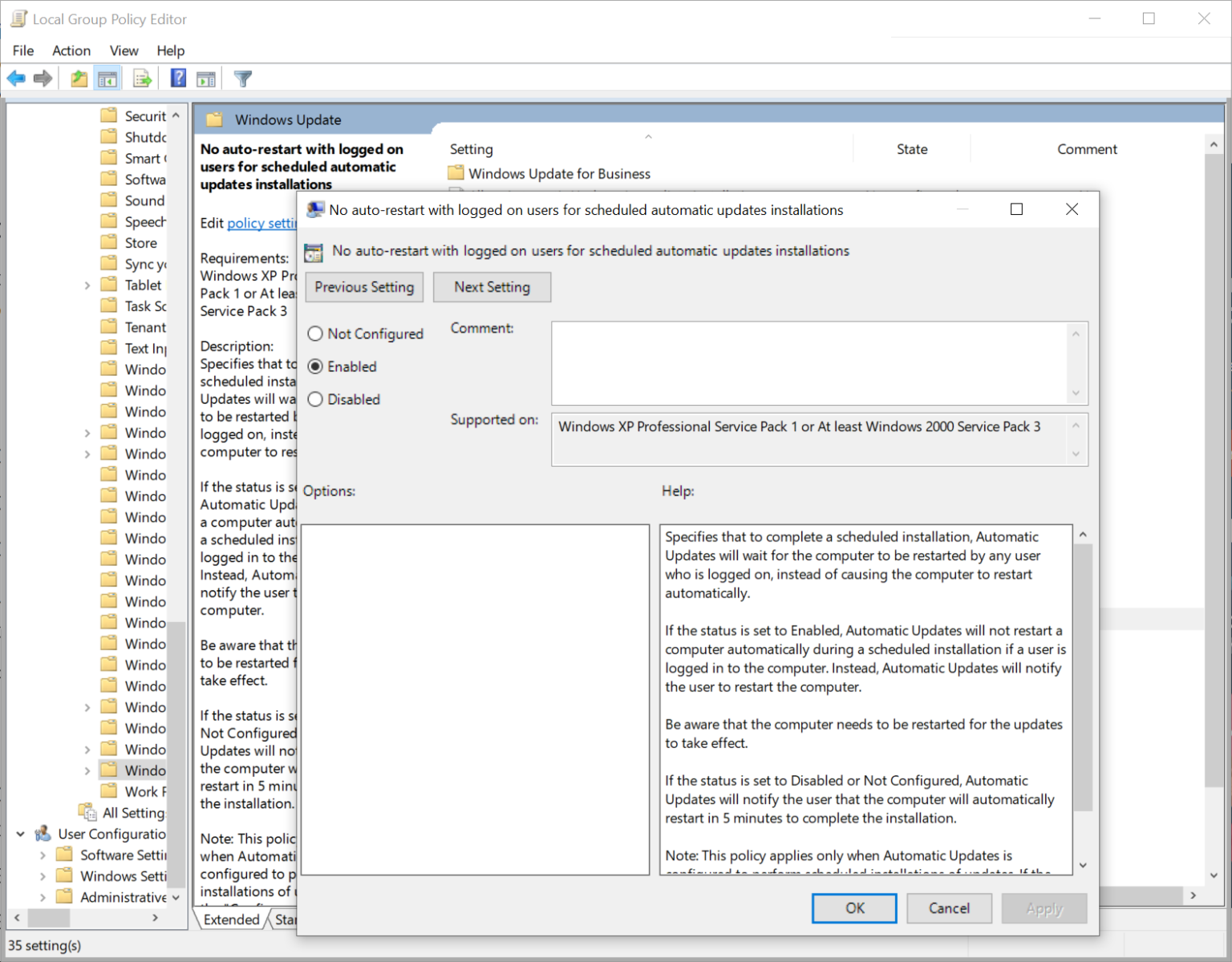
Task: Click the tree pane horizontal scrollbar thumb
Action: coord(49,918)
